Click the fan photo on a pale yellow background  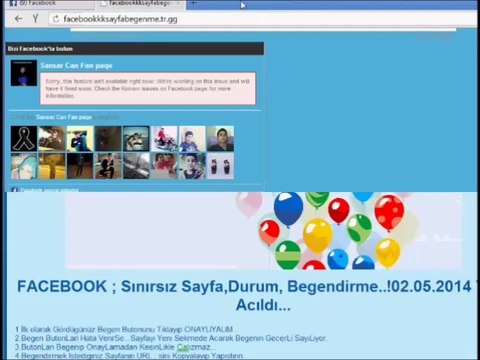click(80, 139)
